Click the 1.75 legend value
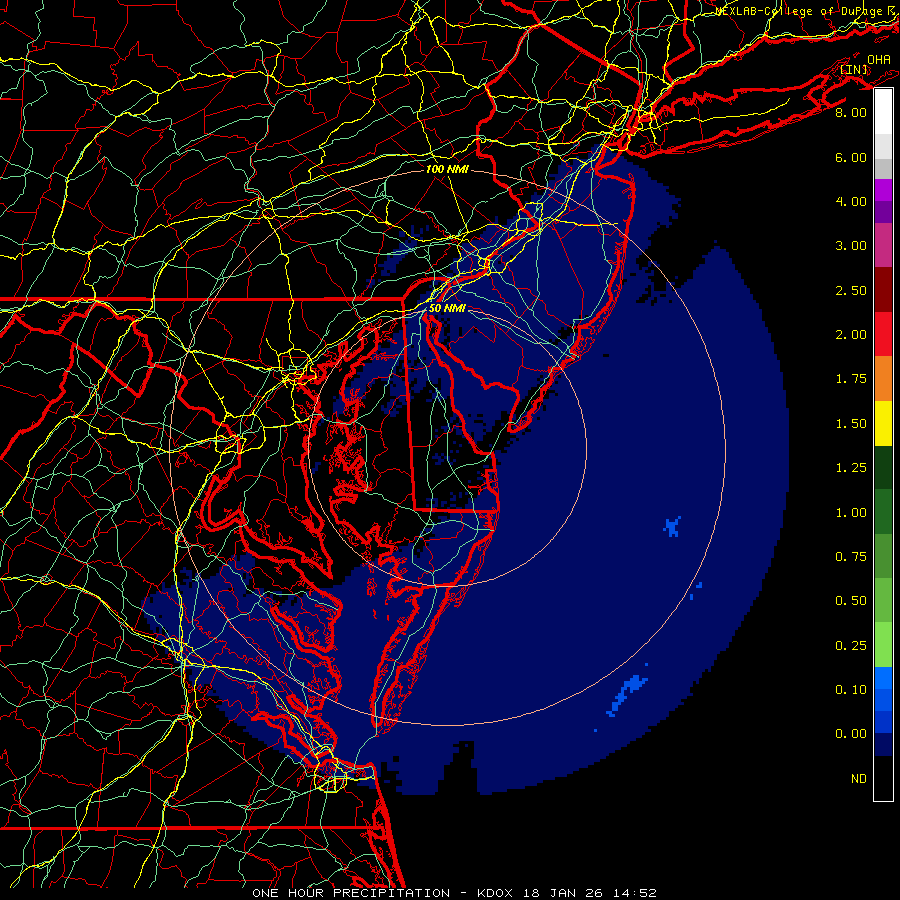Viewport: 900px width, 900px height. tap(851, 379)
